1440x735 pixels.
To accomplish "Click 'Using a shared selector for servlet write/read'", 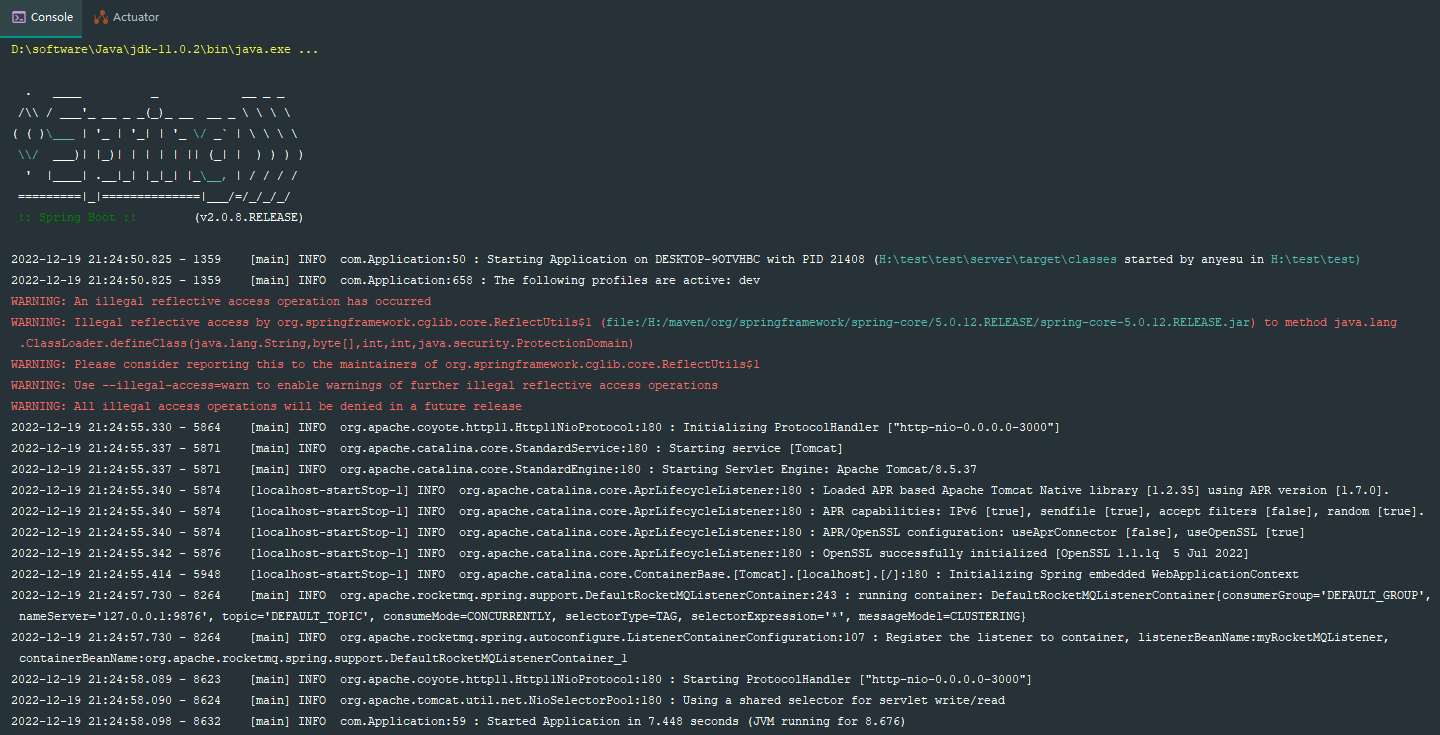I will pyautogui.click(x=843, y=700).
